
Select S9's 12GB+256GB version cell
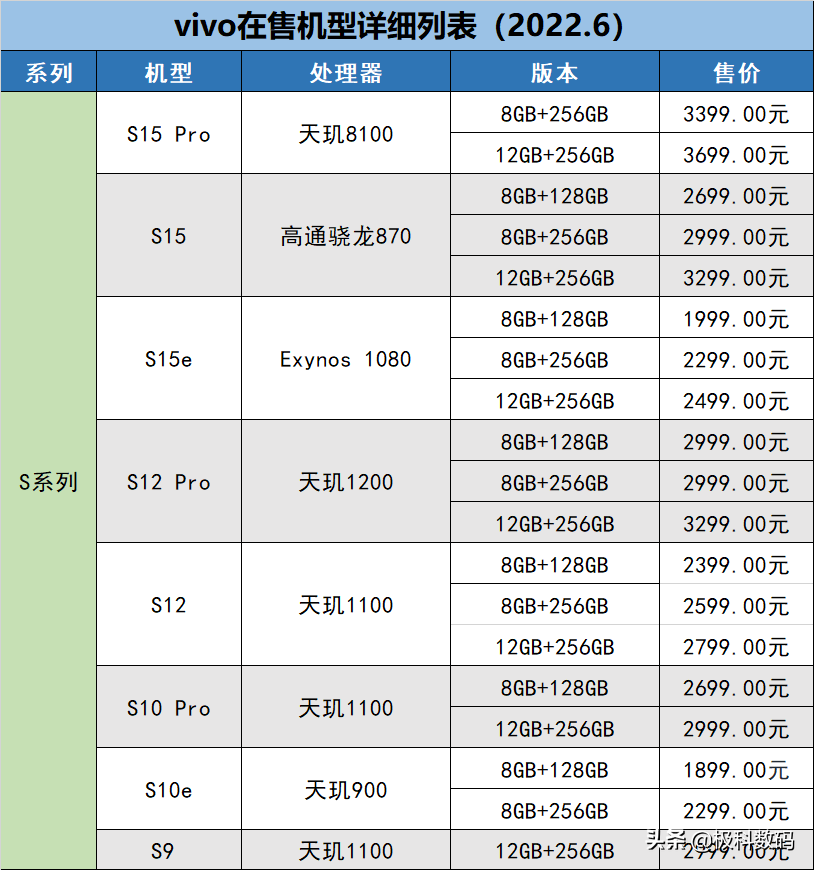(555, 850)
